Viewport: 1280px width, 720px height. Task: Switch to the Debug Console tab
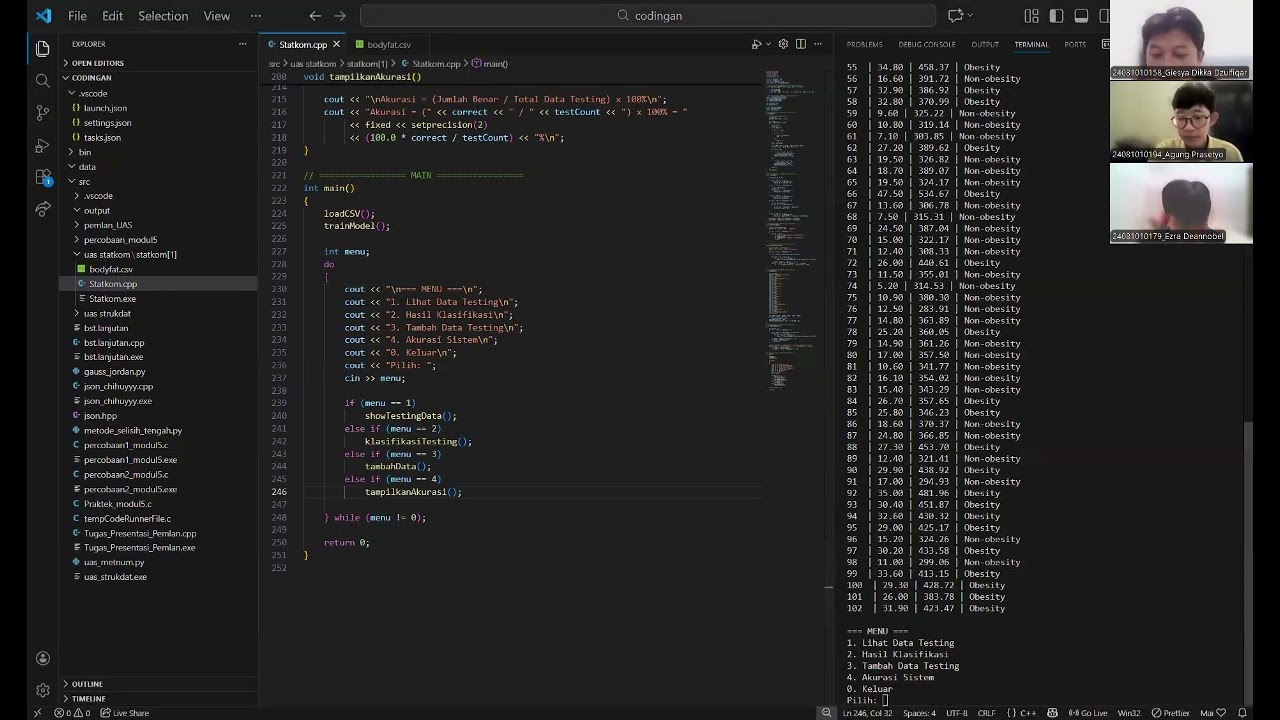927,44
